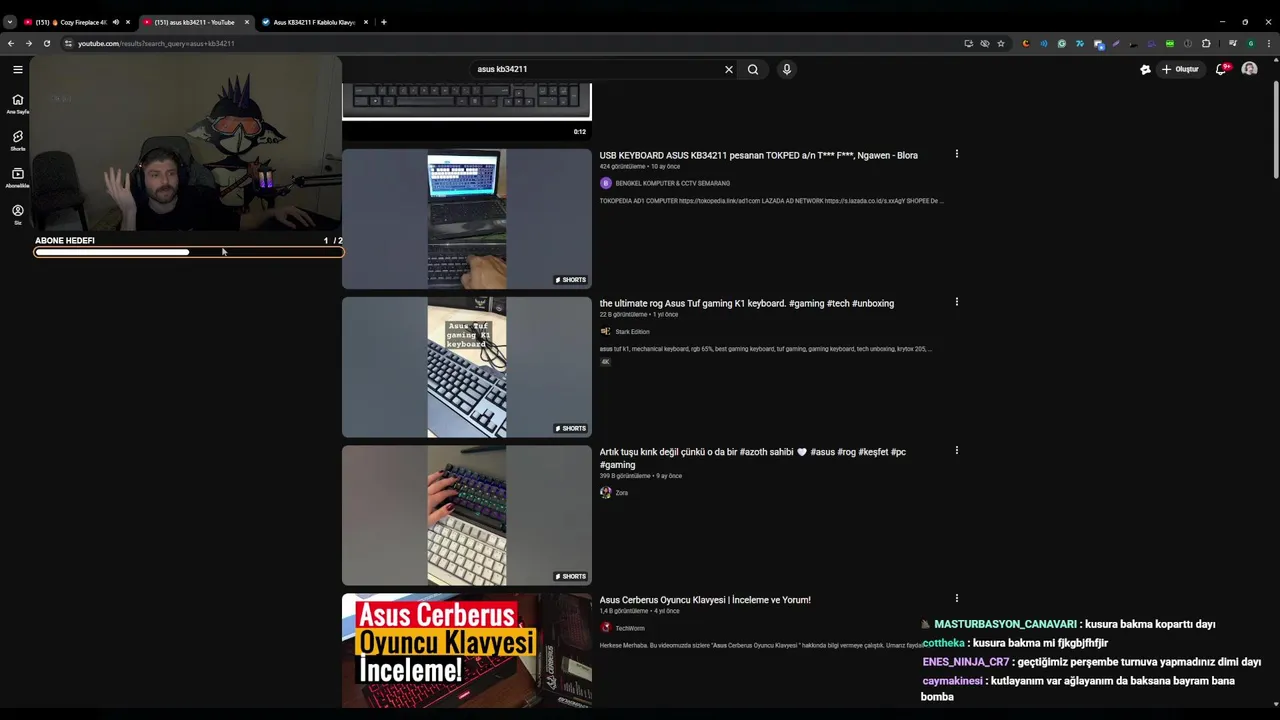1280x720 pixels.
Task: Close the Cozy Fireplace tab
Action: (x=128, y=22)
